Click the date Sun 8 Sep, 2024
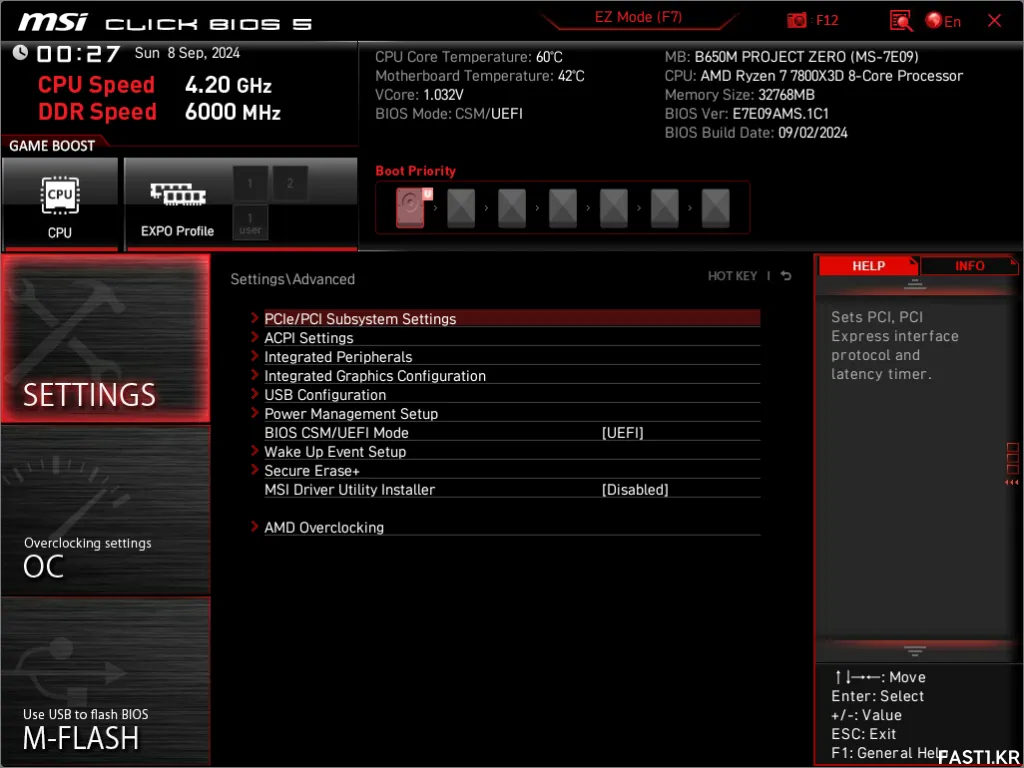Viewport: 1024px width, 768px height. (187, 53)
